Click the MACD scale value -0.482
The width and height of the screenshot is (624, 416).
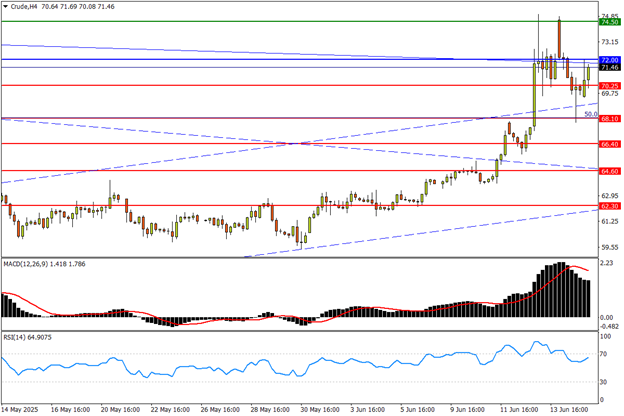610,326
